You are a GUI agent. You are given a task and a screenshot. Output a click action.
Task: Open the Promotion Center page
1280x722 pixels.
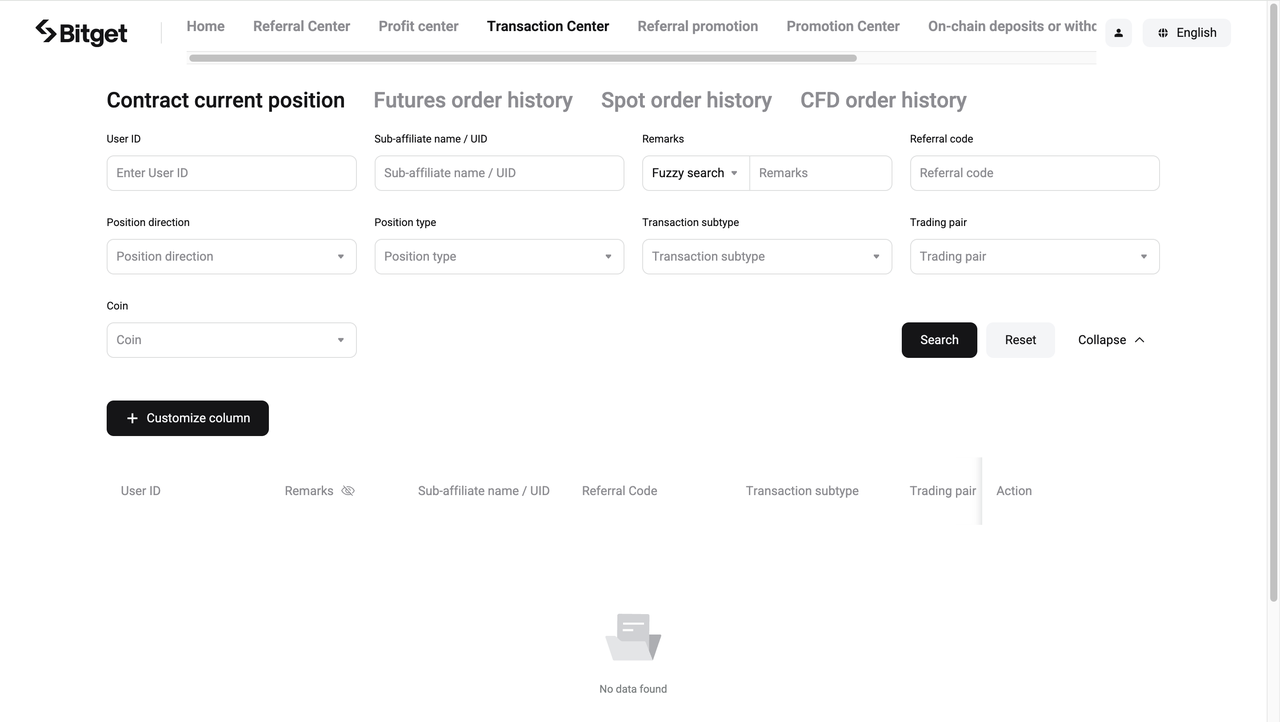point(842,26)
